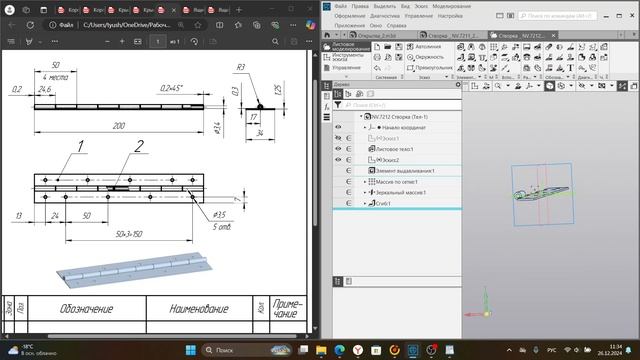
Task: Click the Автолиния sketch tool
Action: point(424,47)
